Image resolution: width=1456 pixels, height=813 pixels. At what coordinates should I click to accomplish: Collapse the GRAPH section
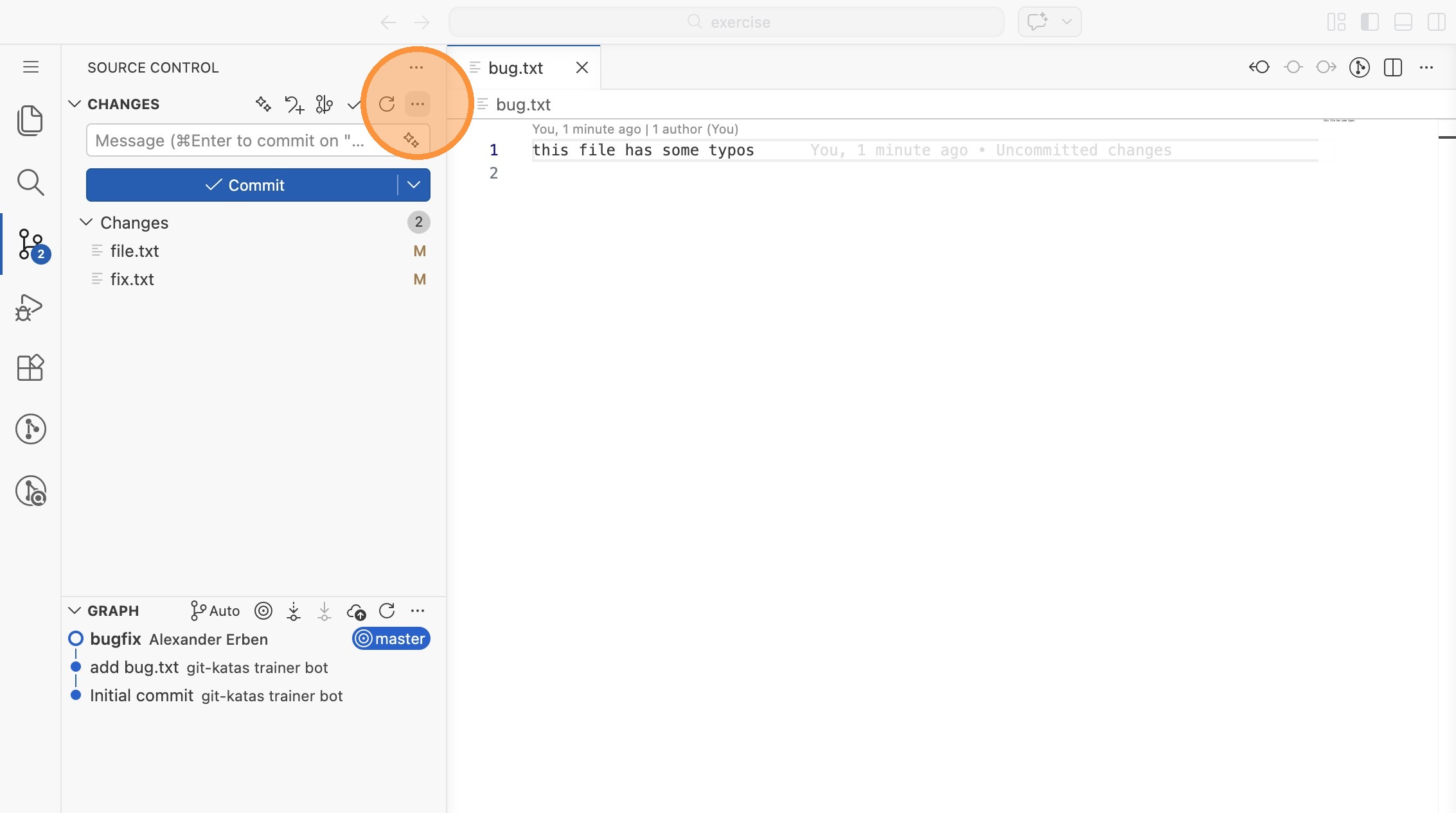click(x=75, y=611)
